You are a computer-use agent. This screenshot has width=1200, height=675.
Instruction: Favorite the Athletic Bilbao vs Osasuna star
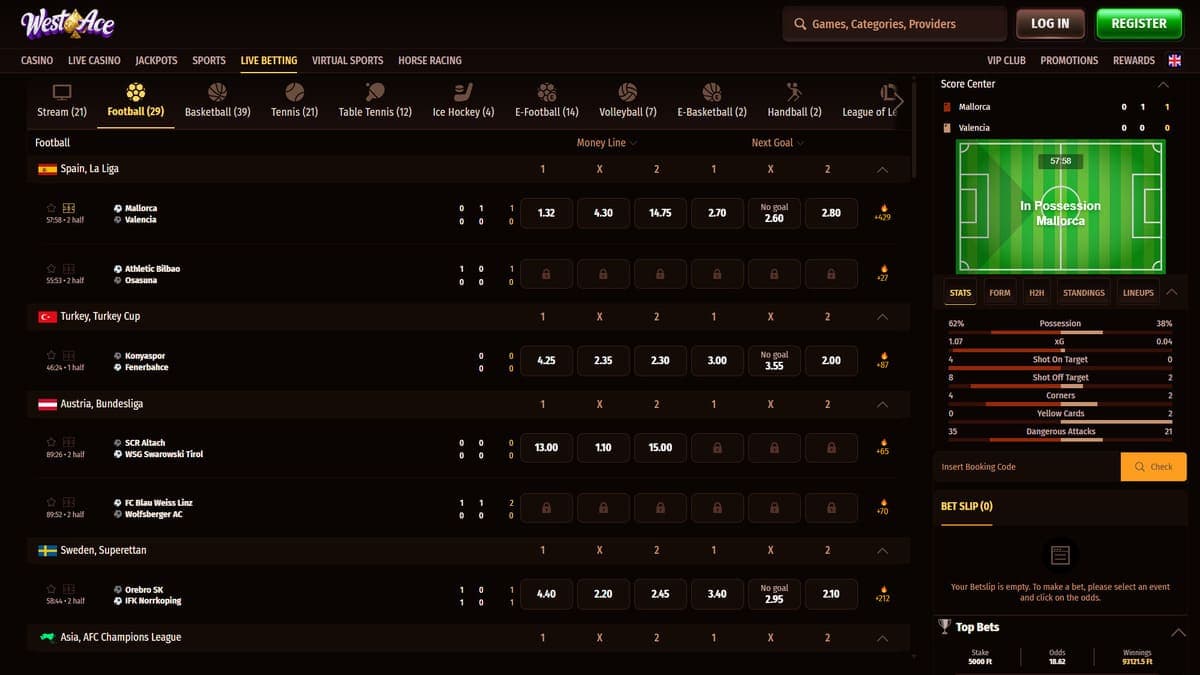tap(52, 268)
